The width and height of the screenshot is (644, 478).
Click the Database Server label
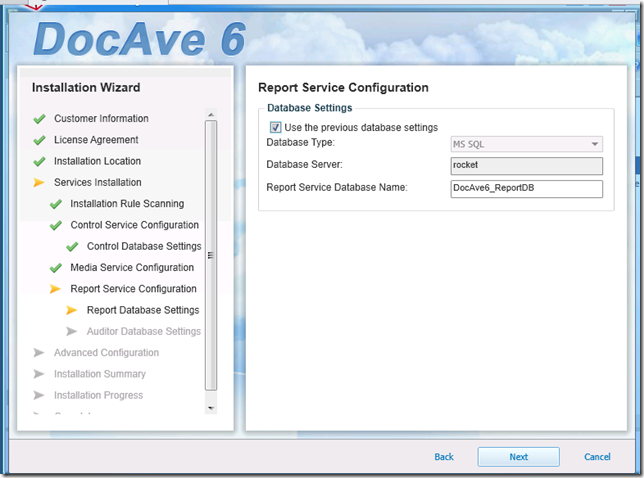[x=304, y=165]
